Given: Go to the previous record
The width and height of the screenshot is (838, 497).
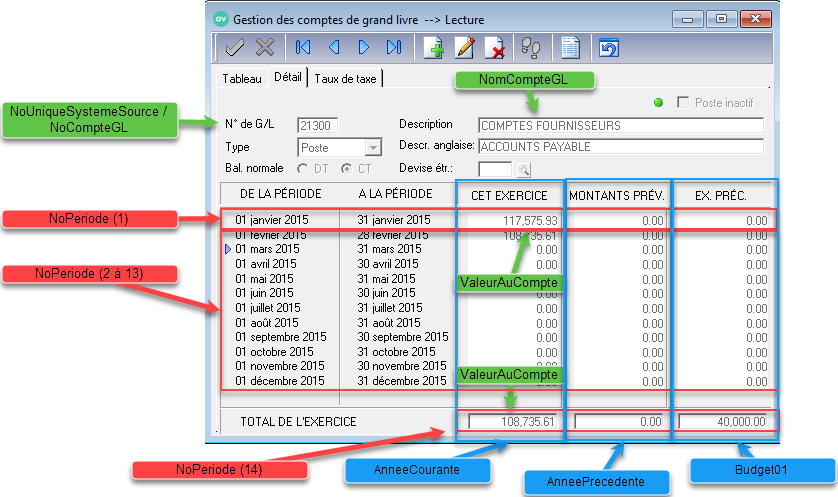Looking at the screenshot, I should coord(334,47).
